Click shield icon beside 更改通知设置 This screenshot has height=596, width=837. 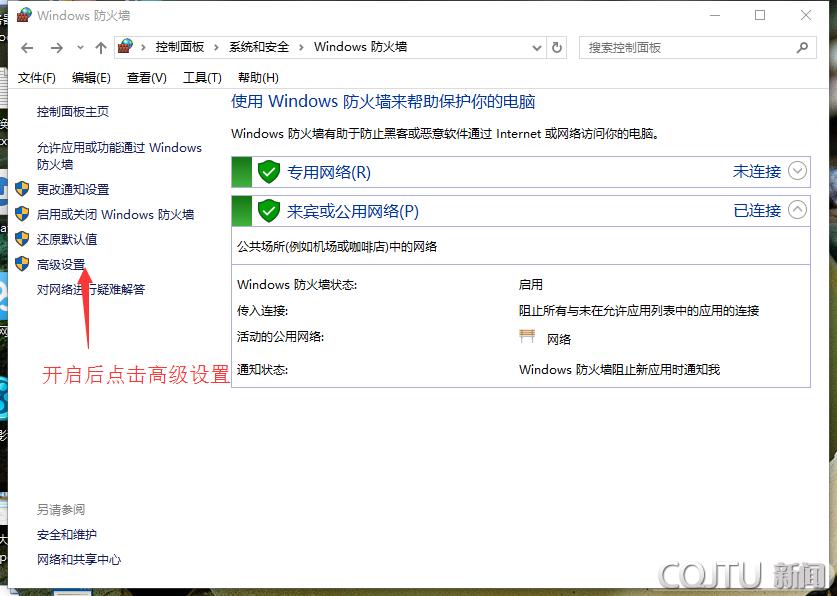point(22,189)
